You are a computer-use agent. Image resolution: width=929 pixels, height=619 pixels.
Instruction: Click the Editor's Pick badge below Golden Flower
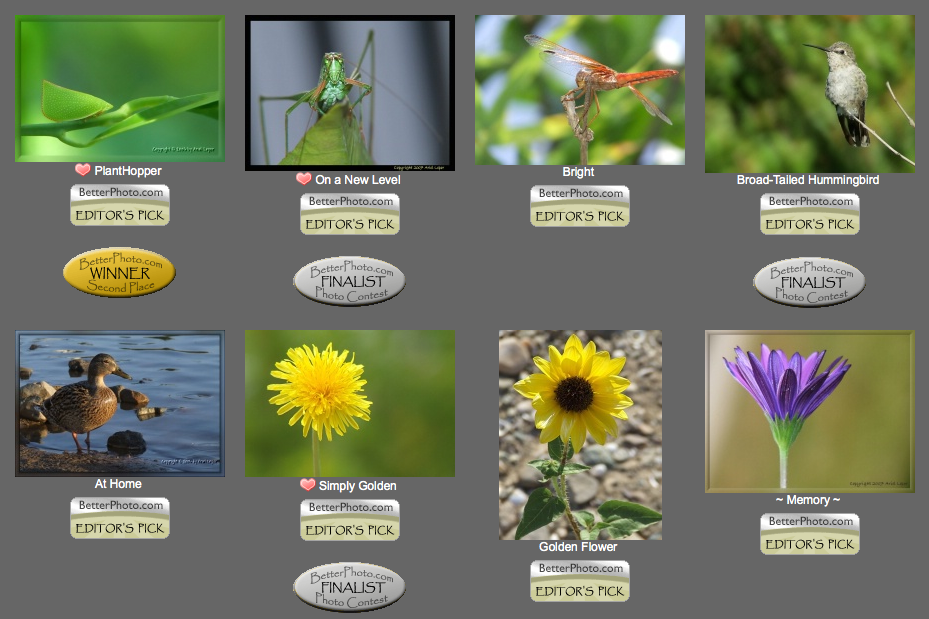pyautogui.click(x=579, y=580)
